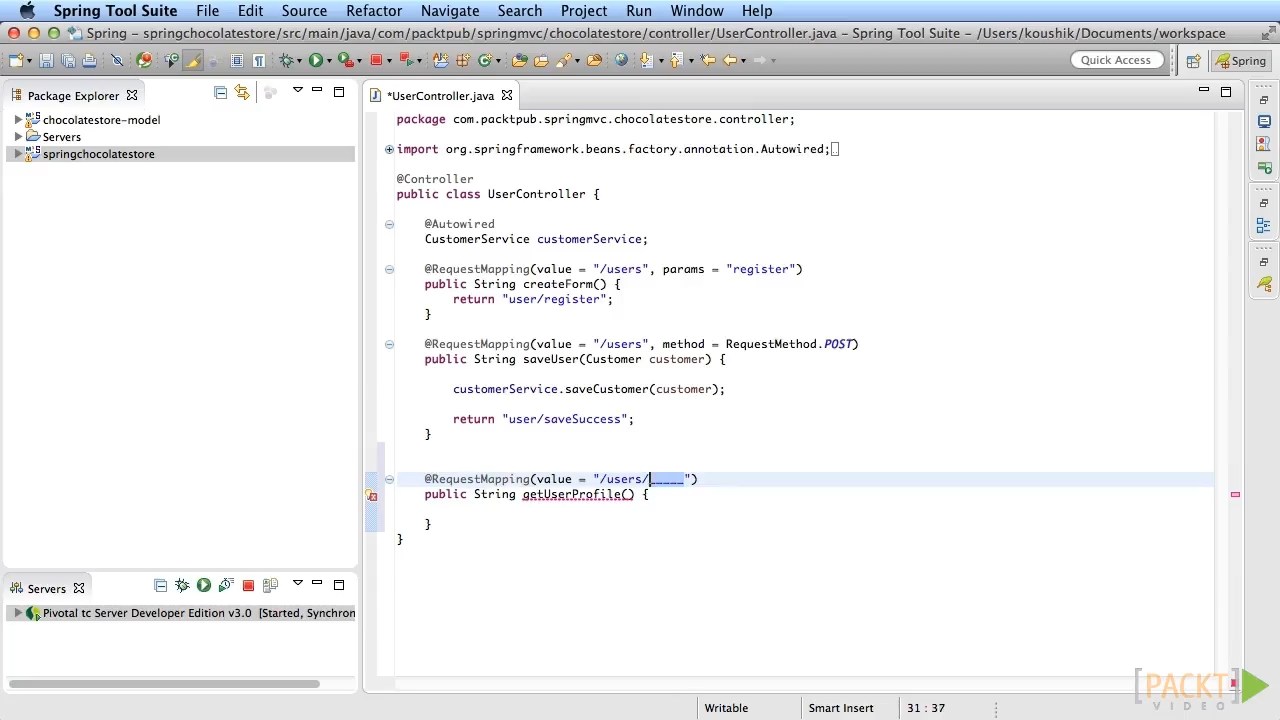Image resolution: width=1280 pixels, height=720 pixels.
Task: Collapse the createForm method fold marker
Action: point(389,269)
